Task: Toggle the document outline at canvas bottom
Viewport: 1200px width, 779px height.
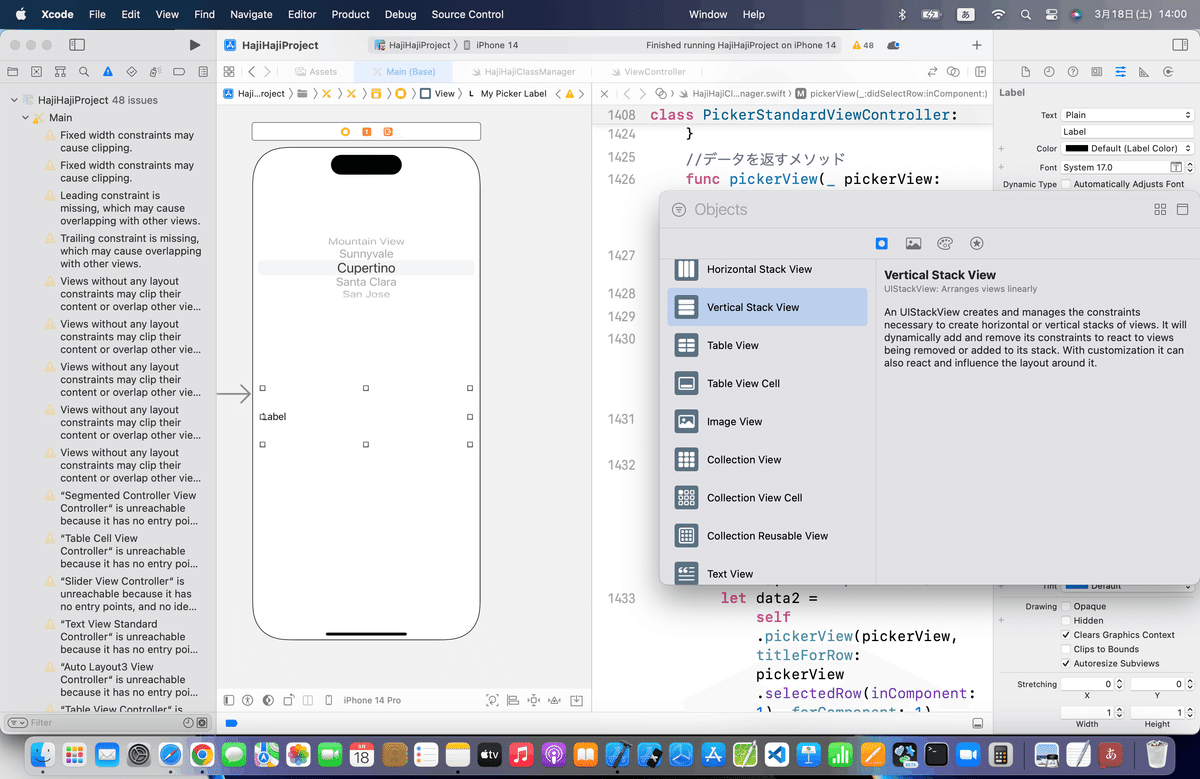Action: pos(229,700)
